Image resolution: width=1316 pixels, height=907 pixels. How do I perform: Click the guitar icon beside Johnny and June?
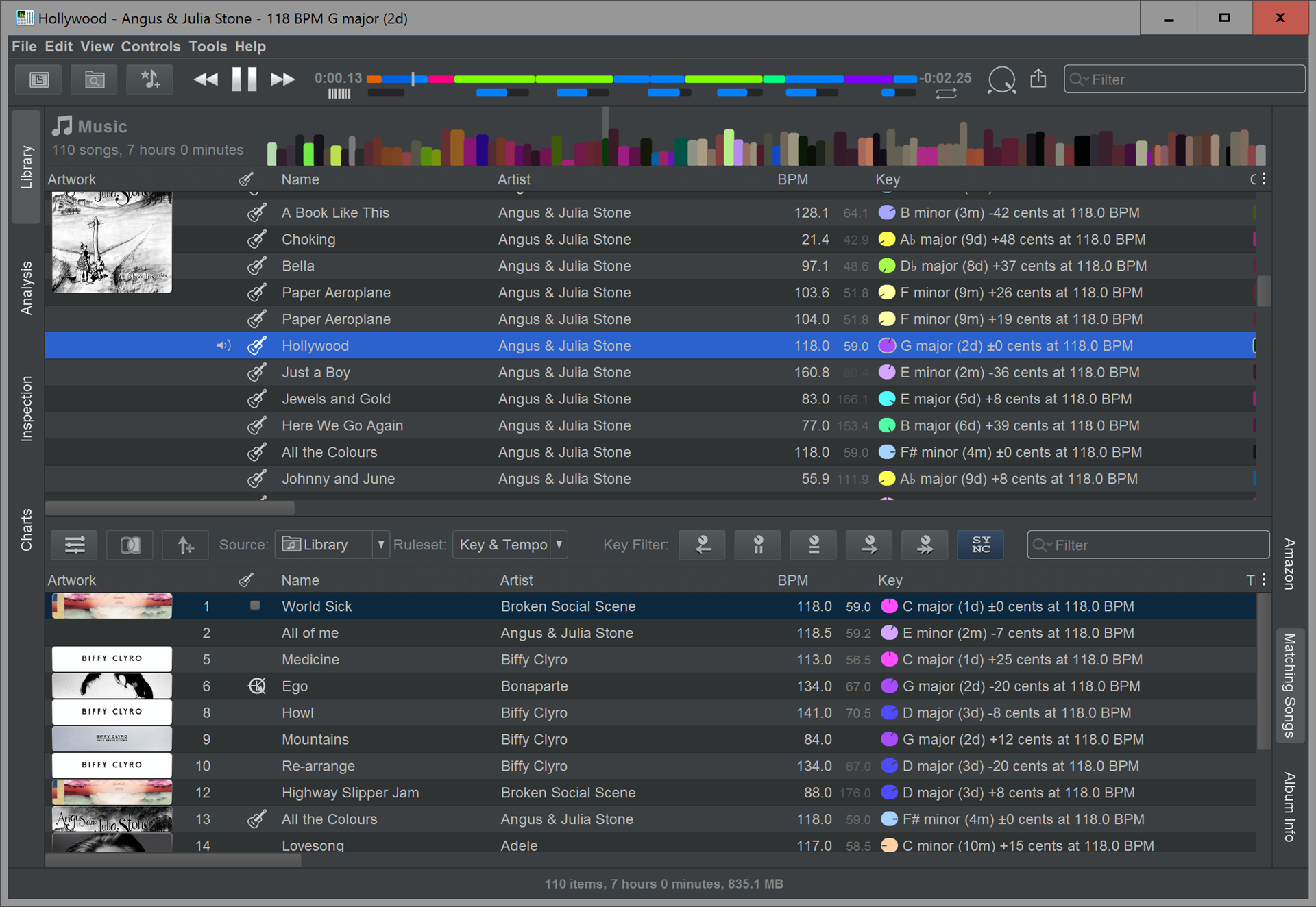pyautogui.click(x=257, y=479)
